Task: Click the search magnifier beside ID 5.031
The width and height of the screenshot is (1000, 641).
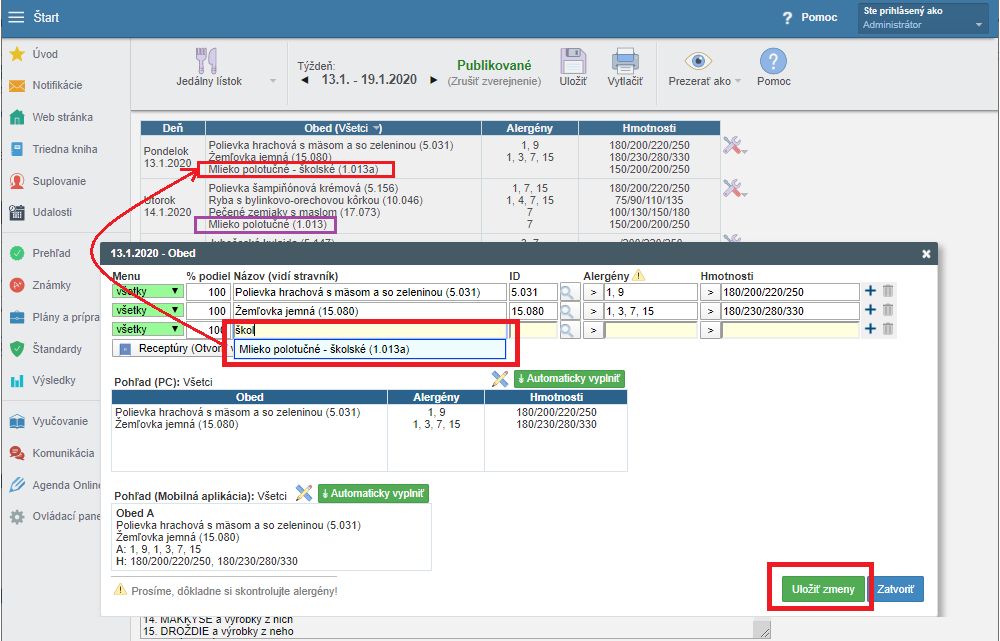Action: (x=568, y=292)
